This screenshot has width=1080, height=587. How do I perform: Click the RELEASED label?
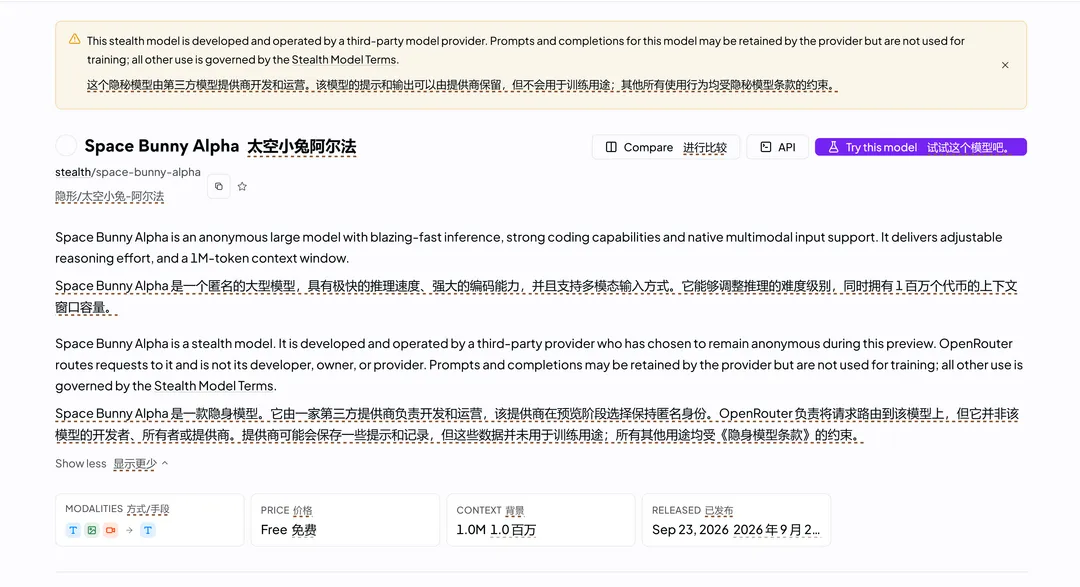pos(676,510)
